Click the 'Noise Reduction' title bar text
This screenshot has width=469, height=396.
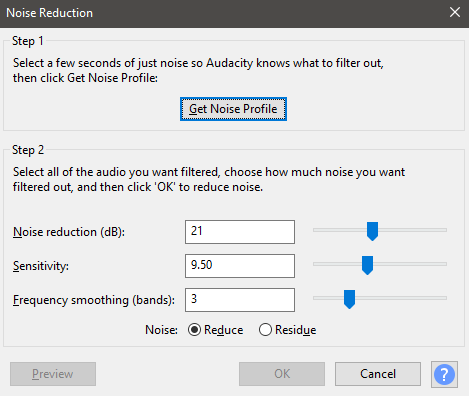[x=49, y=13]
